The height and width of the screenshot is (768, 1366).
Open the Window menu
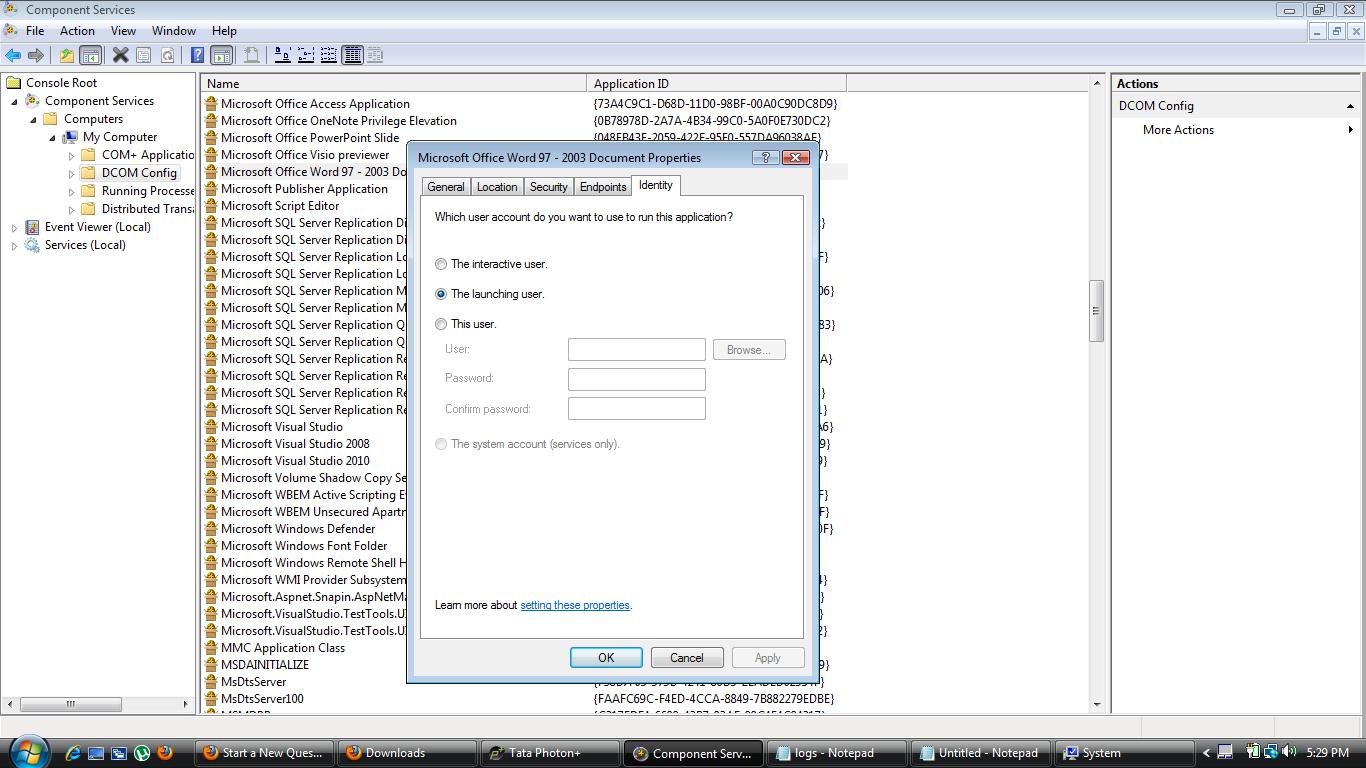[x=174, y=31]
